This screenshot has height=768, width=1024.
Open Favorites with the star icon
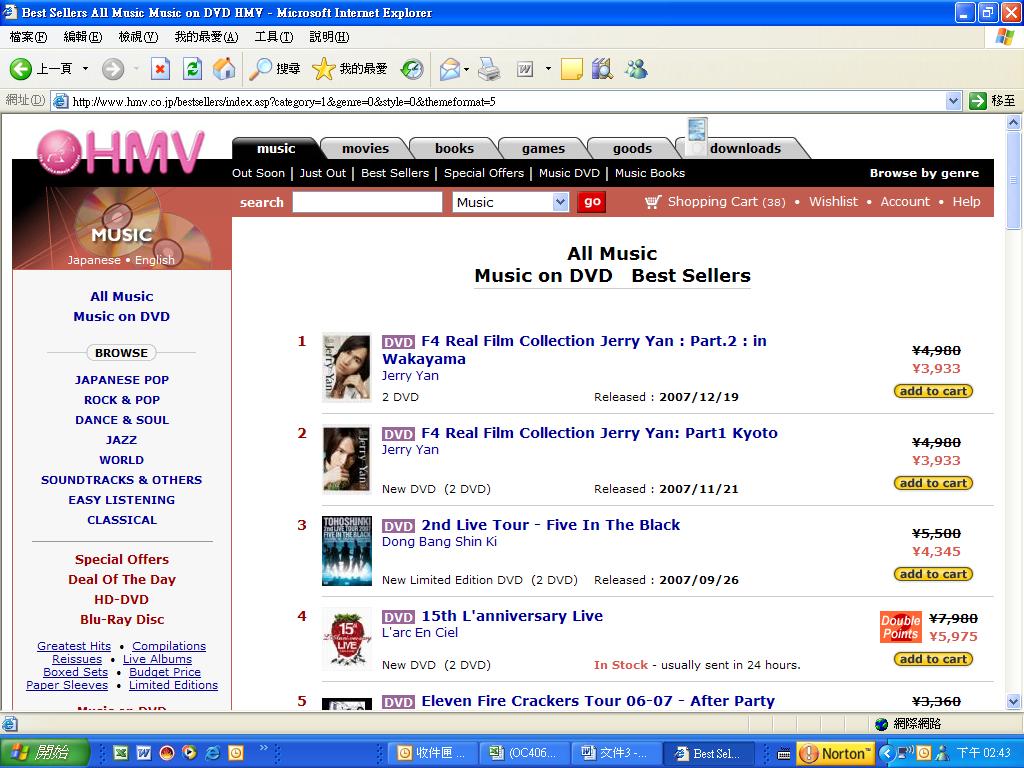(349, 69)
